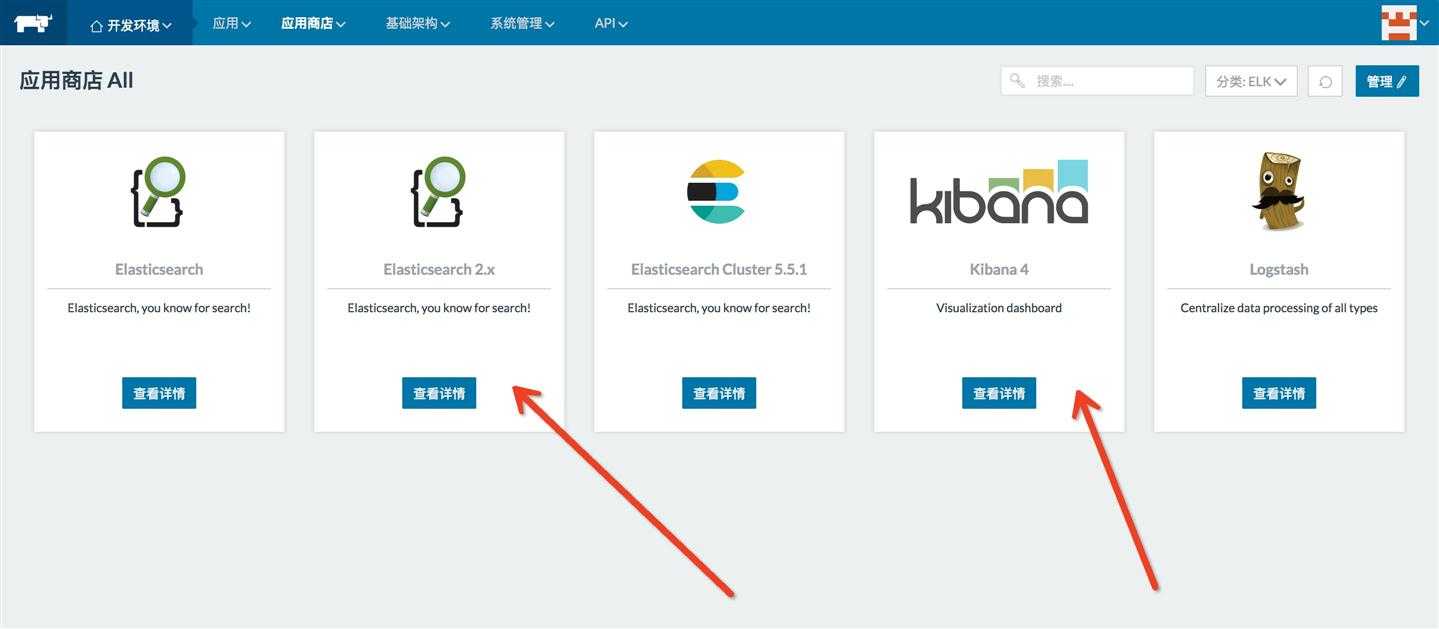
Task: View details of Elasticsearch 2.x card
Action: 439,393
